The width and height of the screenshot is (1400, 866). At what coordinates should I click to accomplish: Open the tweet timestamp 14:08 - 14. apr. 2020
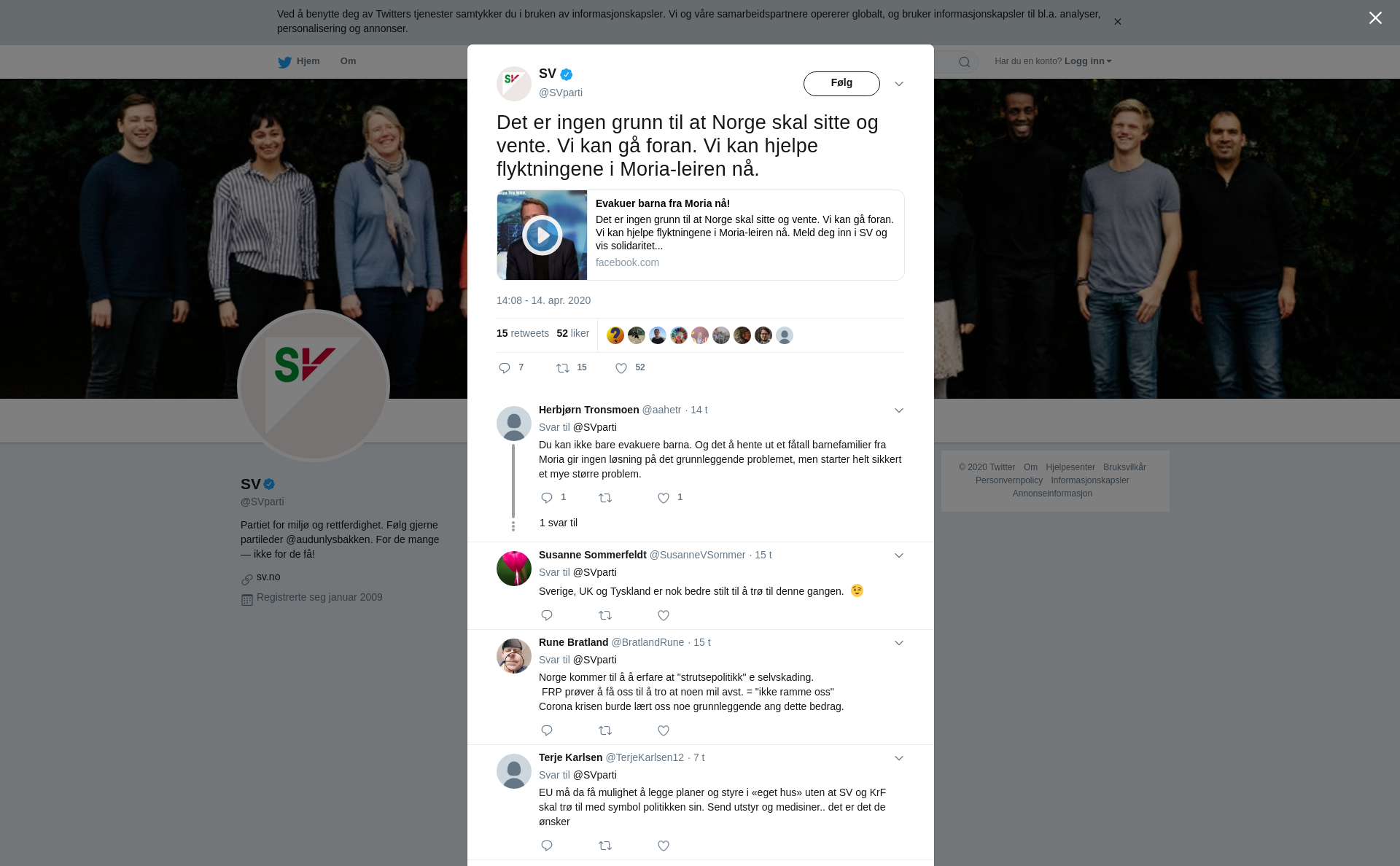tap(543, 300)
